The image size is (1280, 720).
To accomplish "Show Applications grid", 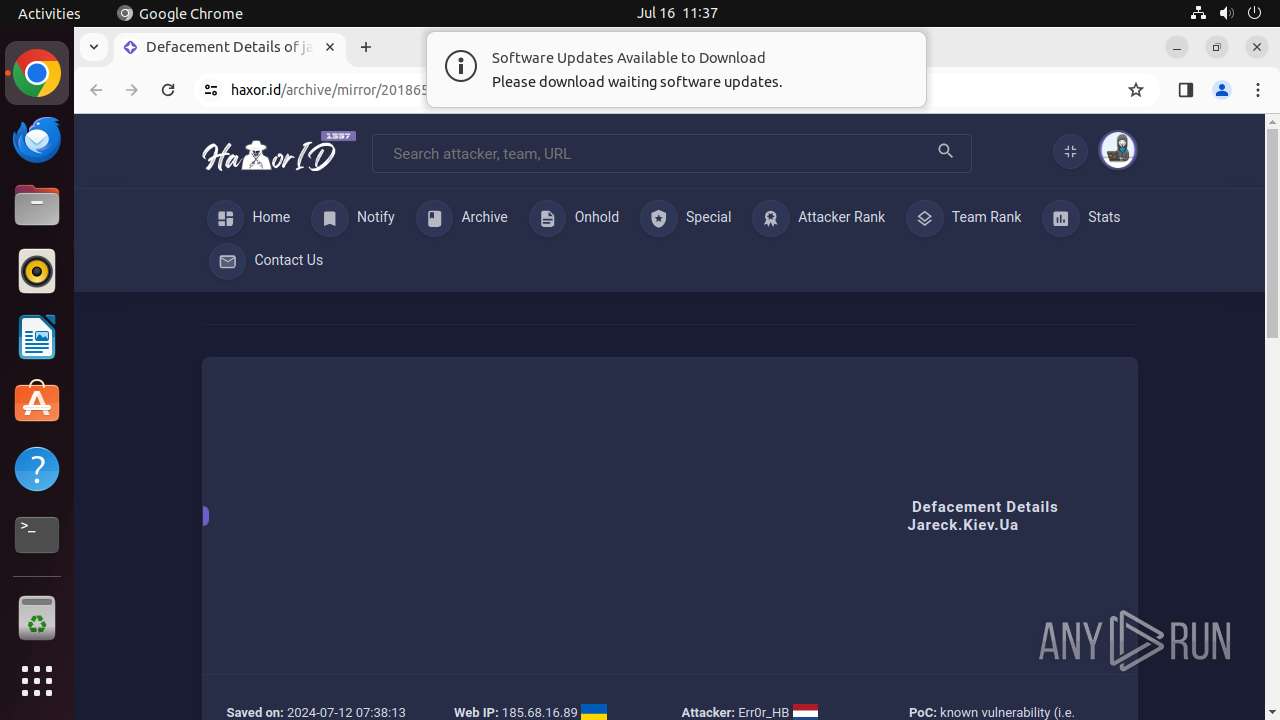I will pos(37,681).
